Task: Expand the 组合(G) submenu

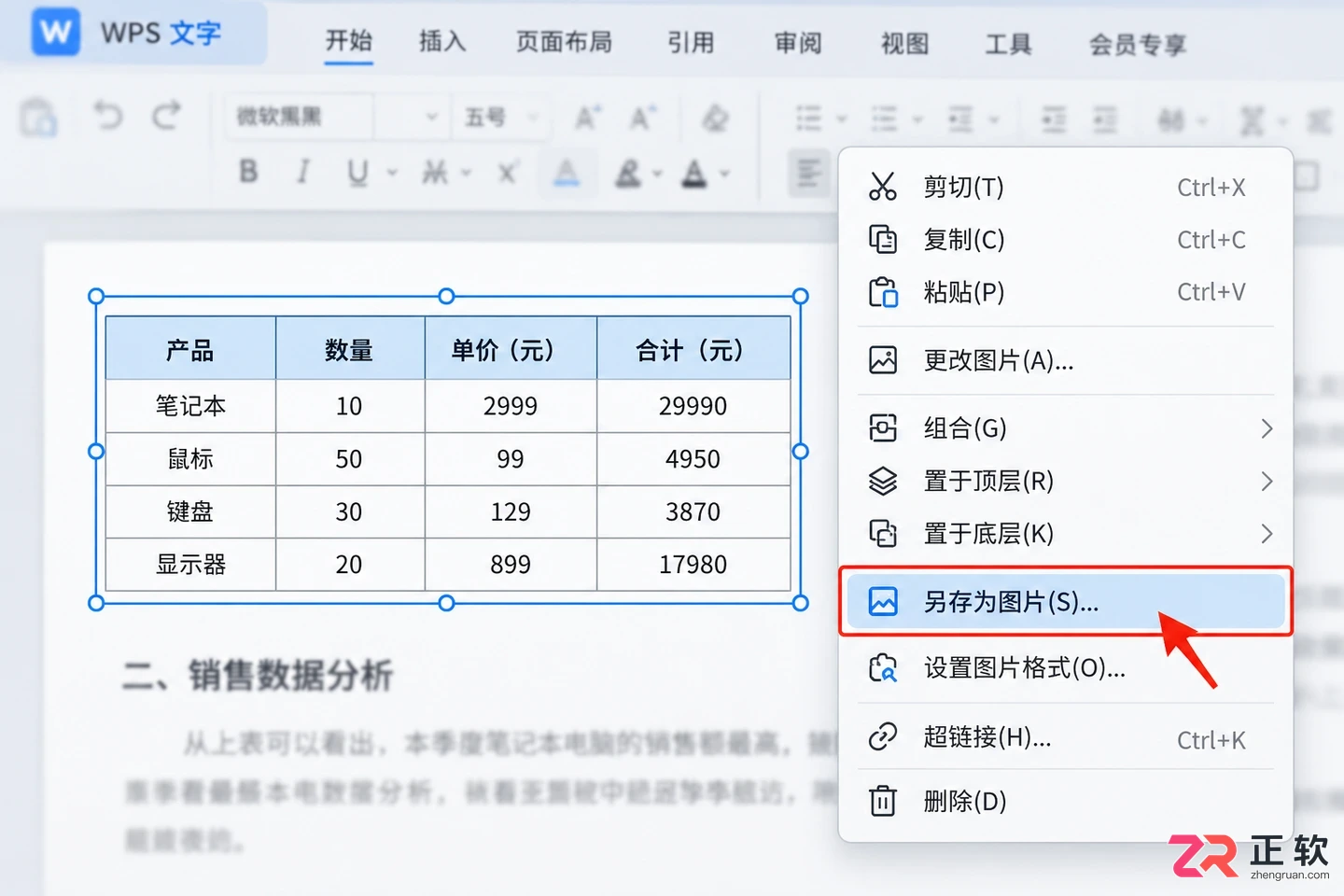Action: coord(1267,428)
